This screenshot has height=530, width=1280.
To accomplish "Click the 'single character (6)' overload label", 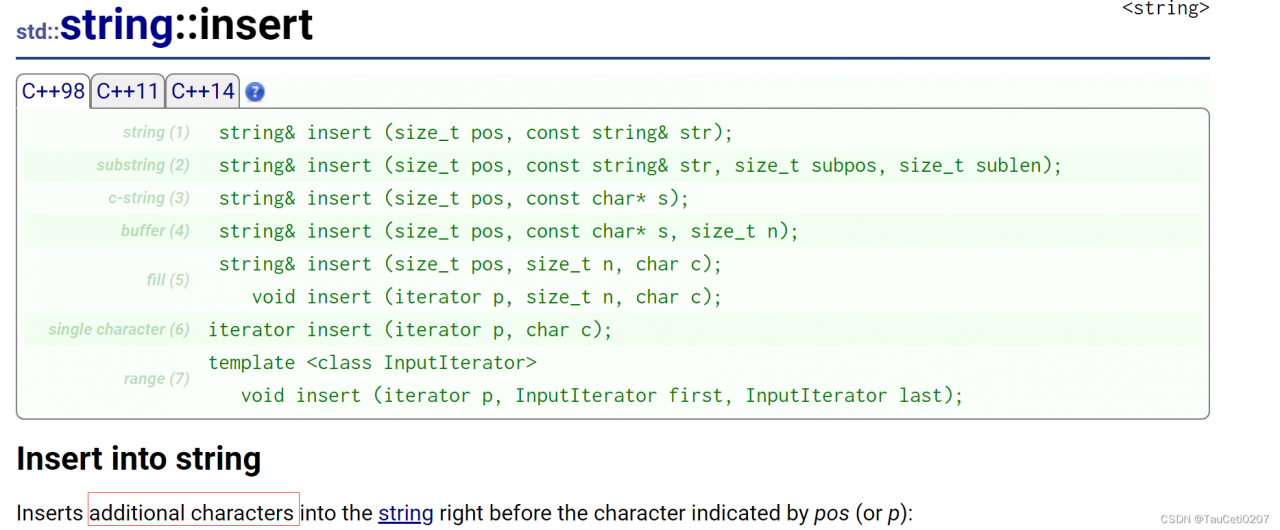I will coord(118,329).
